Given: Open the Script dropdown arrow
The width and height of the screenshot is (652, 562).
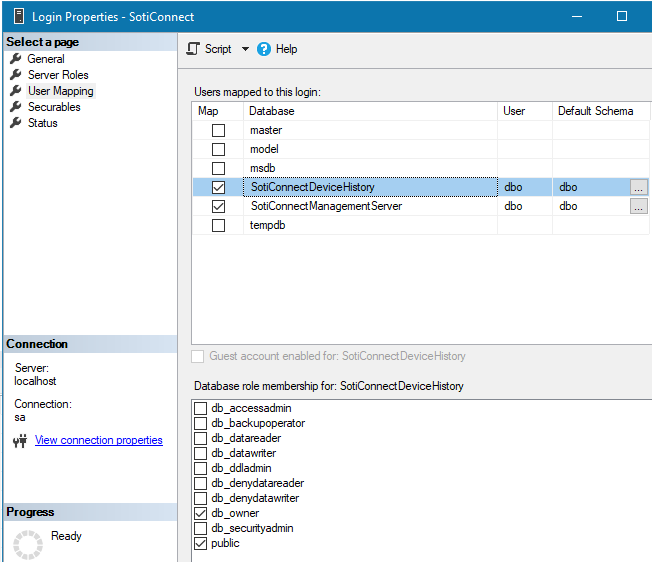Looking at the screenshot, I should coord(245,49).
